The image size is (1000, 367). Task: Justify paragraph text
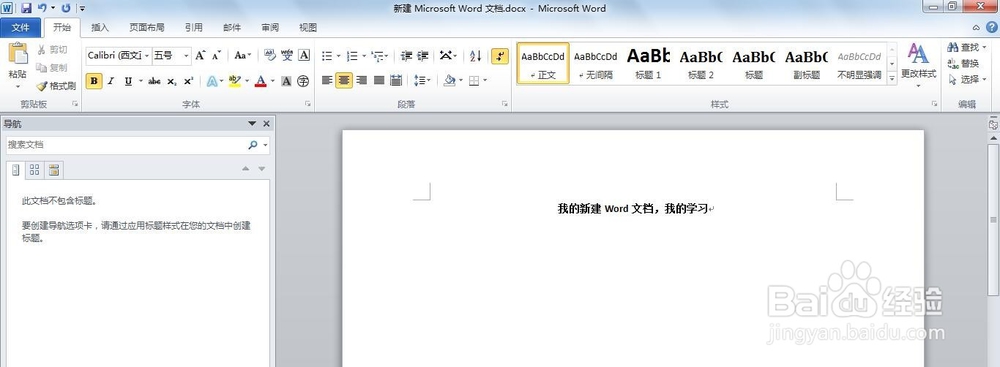(379, 80)
